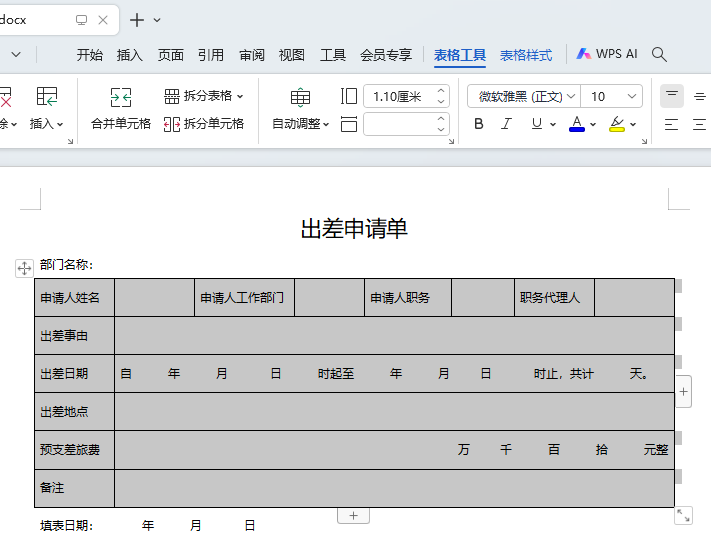Add a table row using the bottom plus button
This screenshot has width=711, height=559.
click(x=353, y=515)
